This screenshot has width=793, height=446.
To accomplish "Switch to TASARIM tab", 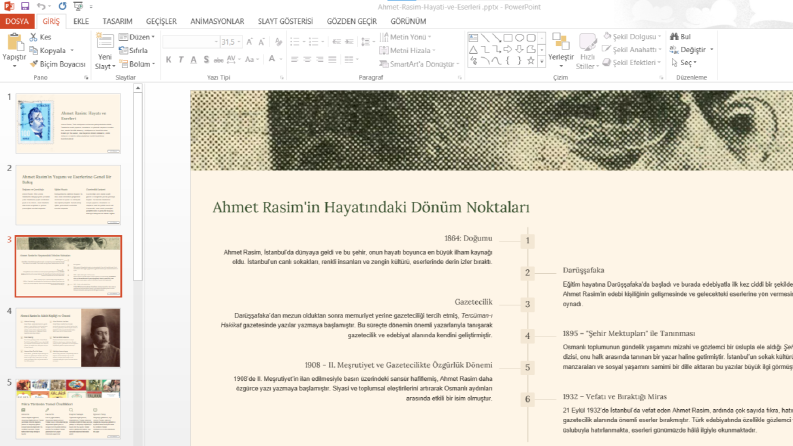I will (117, 21).
